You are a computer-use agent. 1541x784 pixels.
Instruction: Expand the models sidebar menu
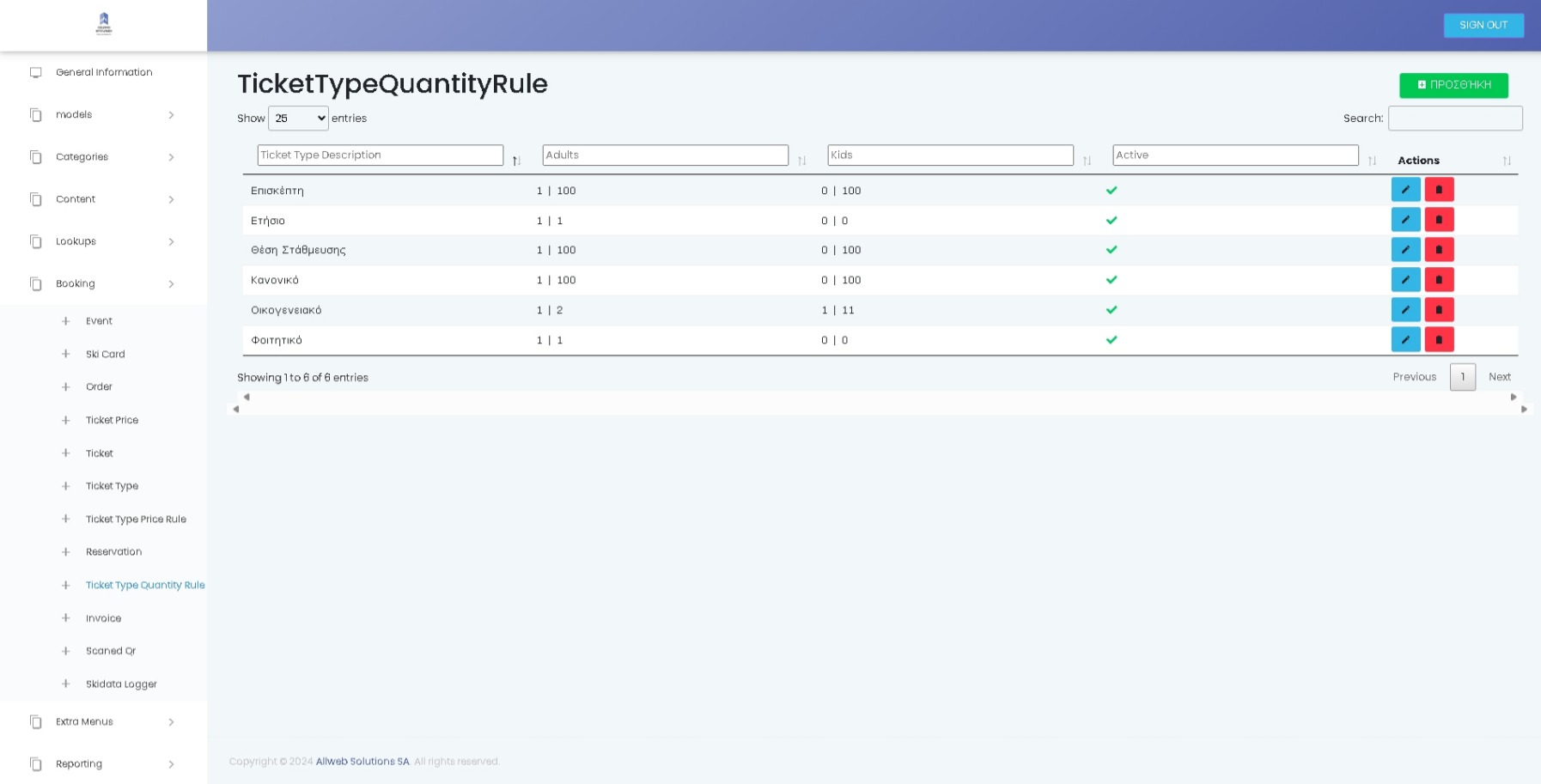point(103,115)
